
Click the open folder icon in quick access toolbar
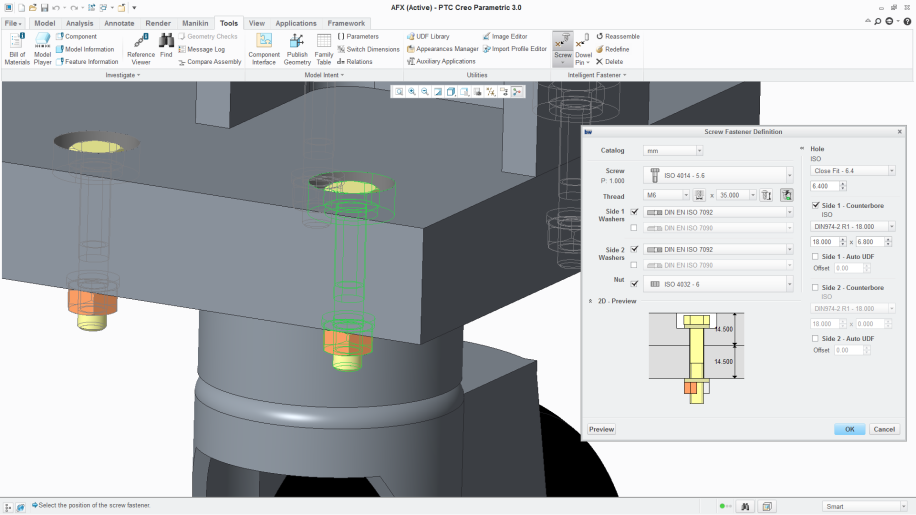pos(33,8)
